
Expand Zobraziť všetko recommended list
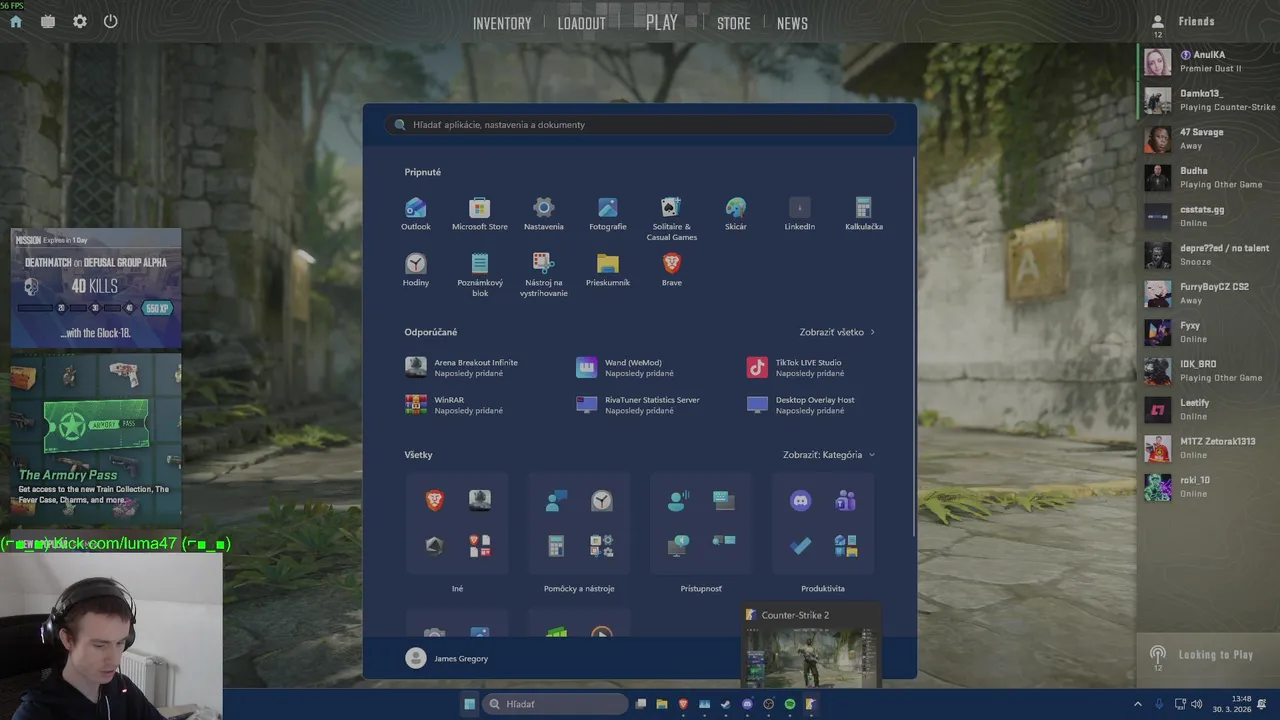pos(837,332)
